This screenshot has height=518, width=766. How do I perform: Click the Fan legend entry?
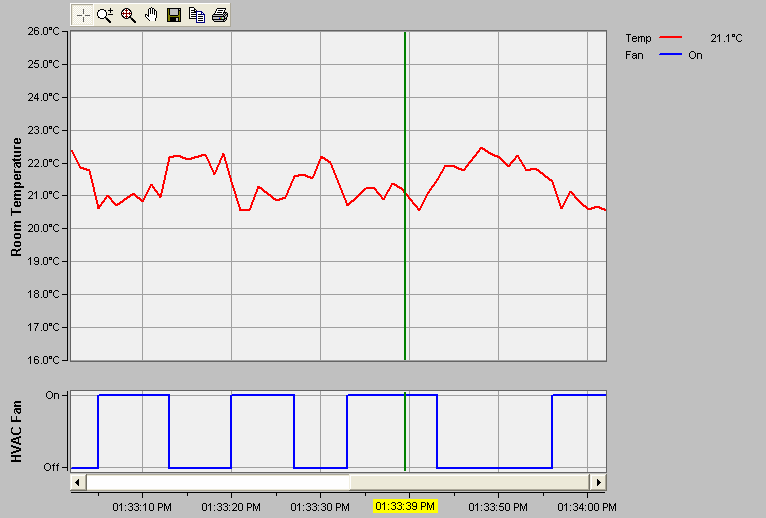634,55
